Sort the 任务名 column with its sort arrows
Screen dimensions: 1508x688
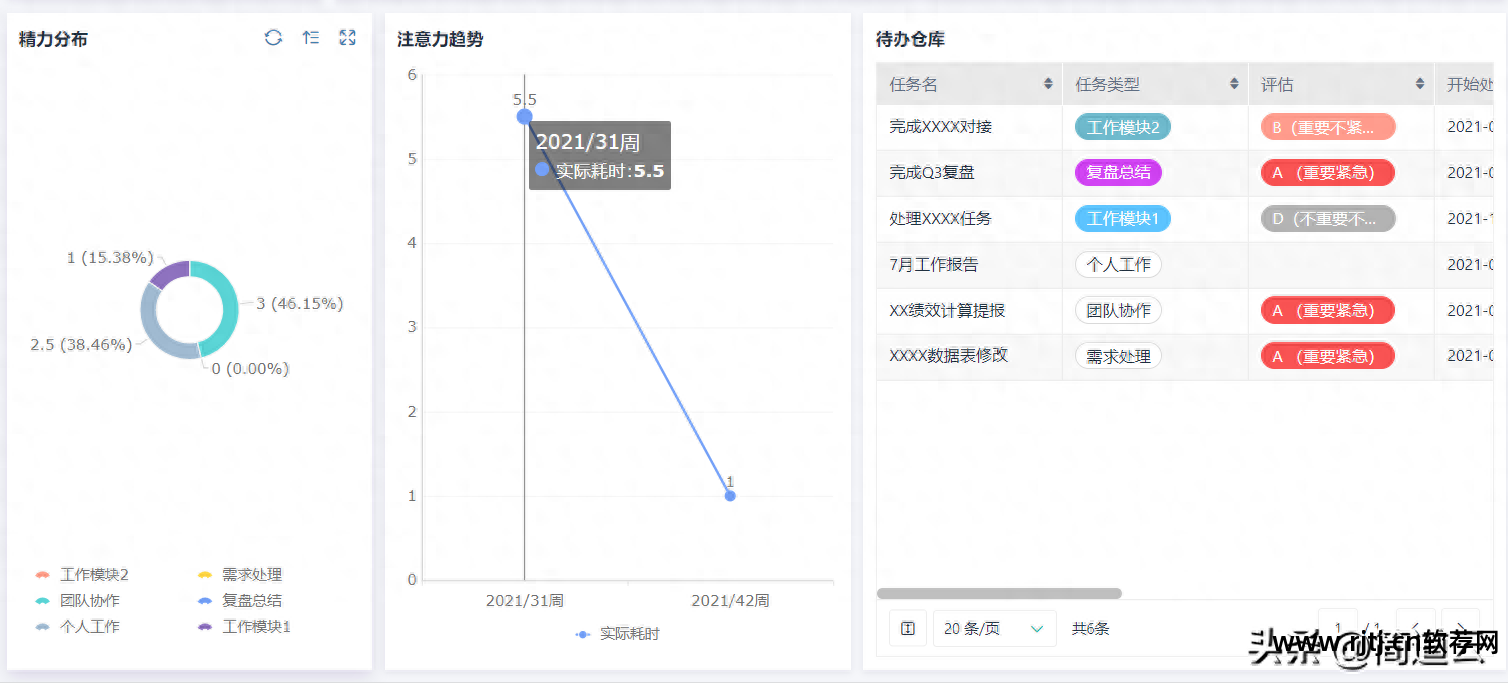coord(1046,84)
